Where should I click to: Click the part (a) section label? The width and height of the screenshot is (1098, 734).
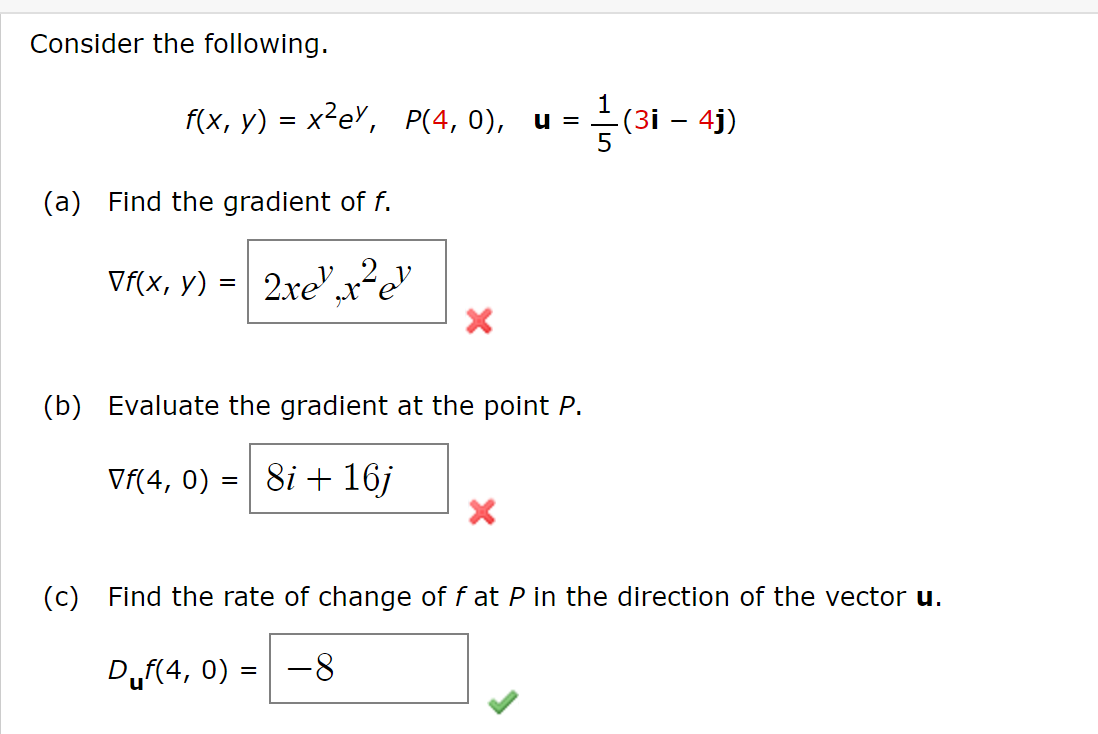pyautogui.click(x=65, y=201)
